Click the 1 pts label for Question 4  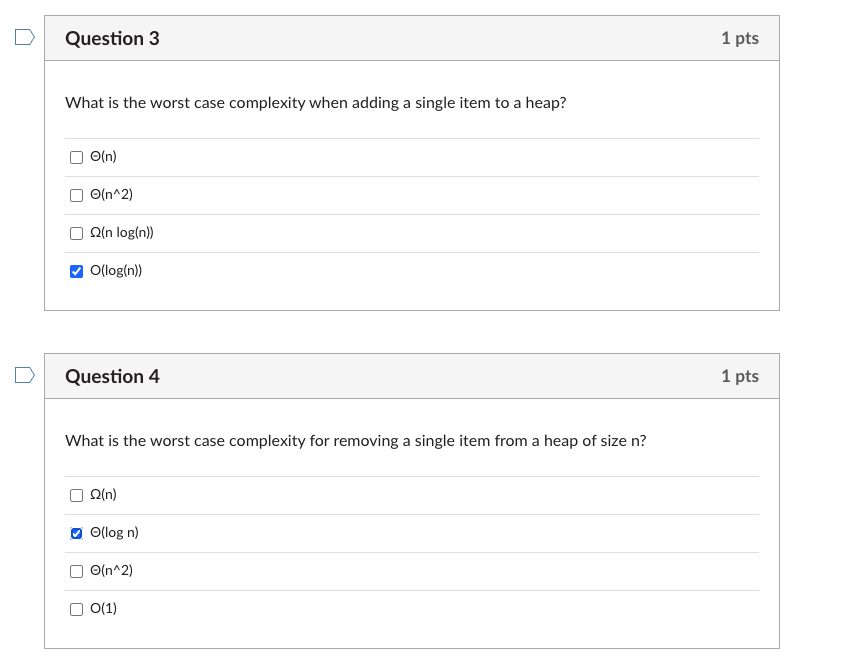[x=741, y=376]
